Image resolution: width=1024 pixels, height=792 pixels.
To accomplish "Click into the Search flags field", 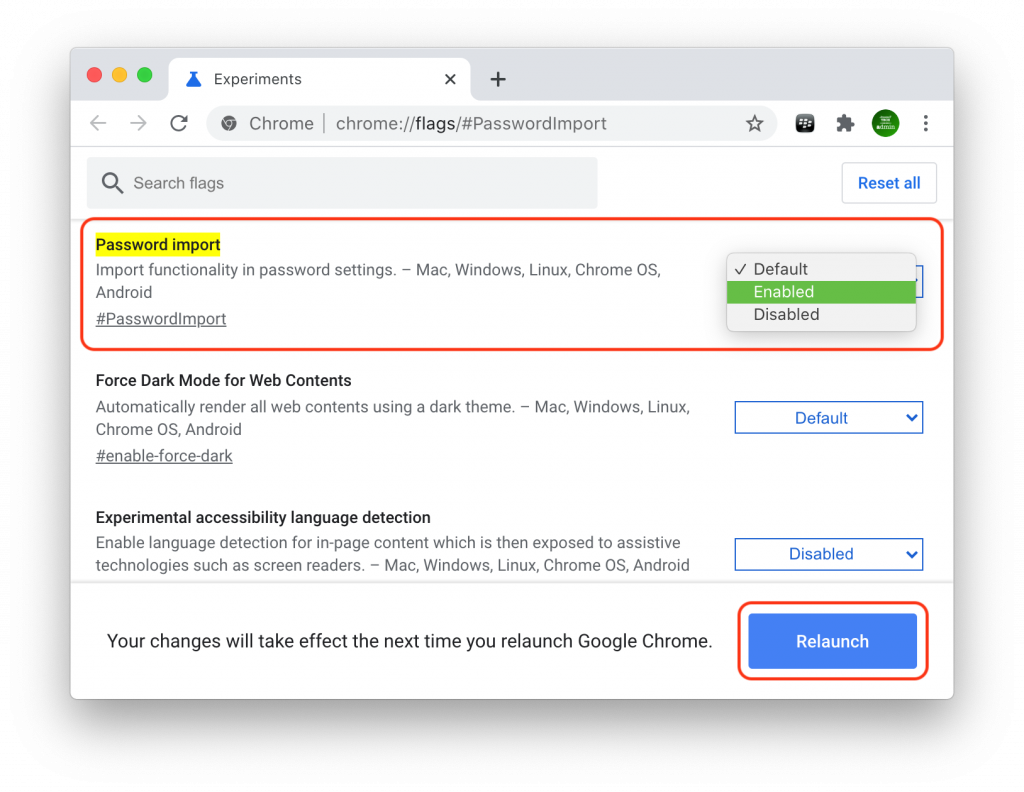I will 350,183.
